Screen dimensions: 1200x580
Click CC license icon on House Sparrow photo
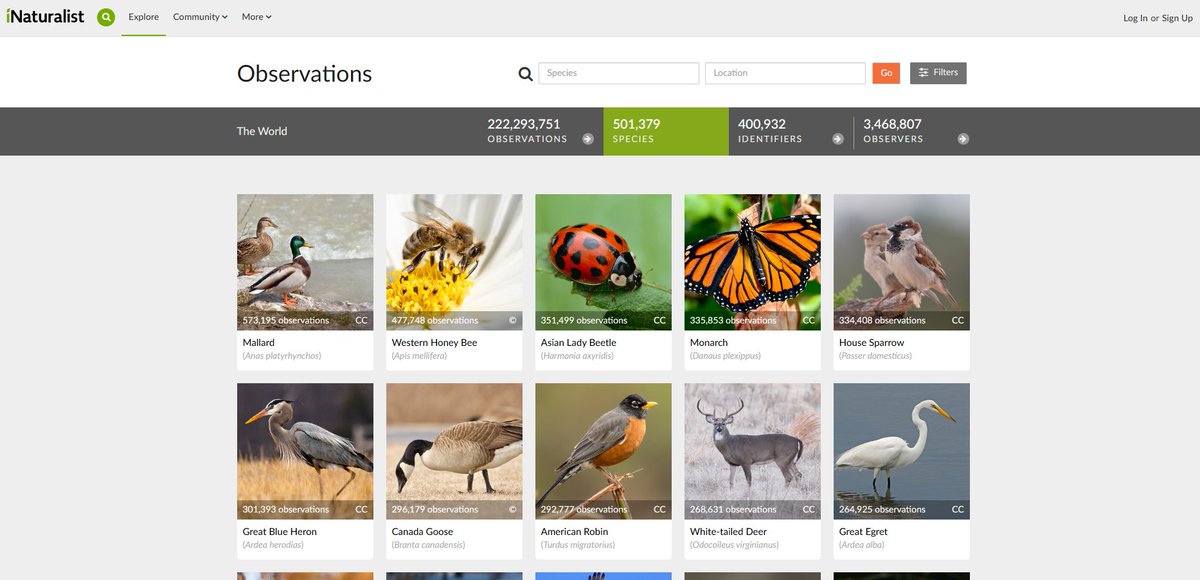[958, 321]
